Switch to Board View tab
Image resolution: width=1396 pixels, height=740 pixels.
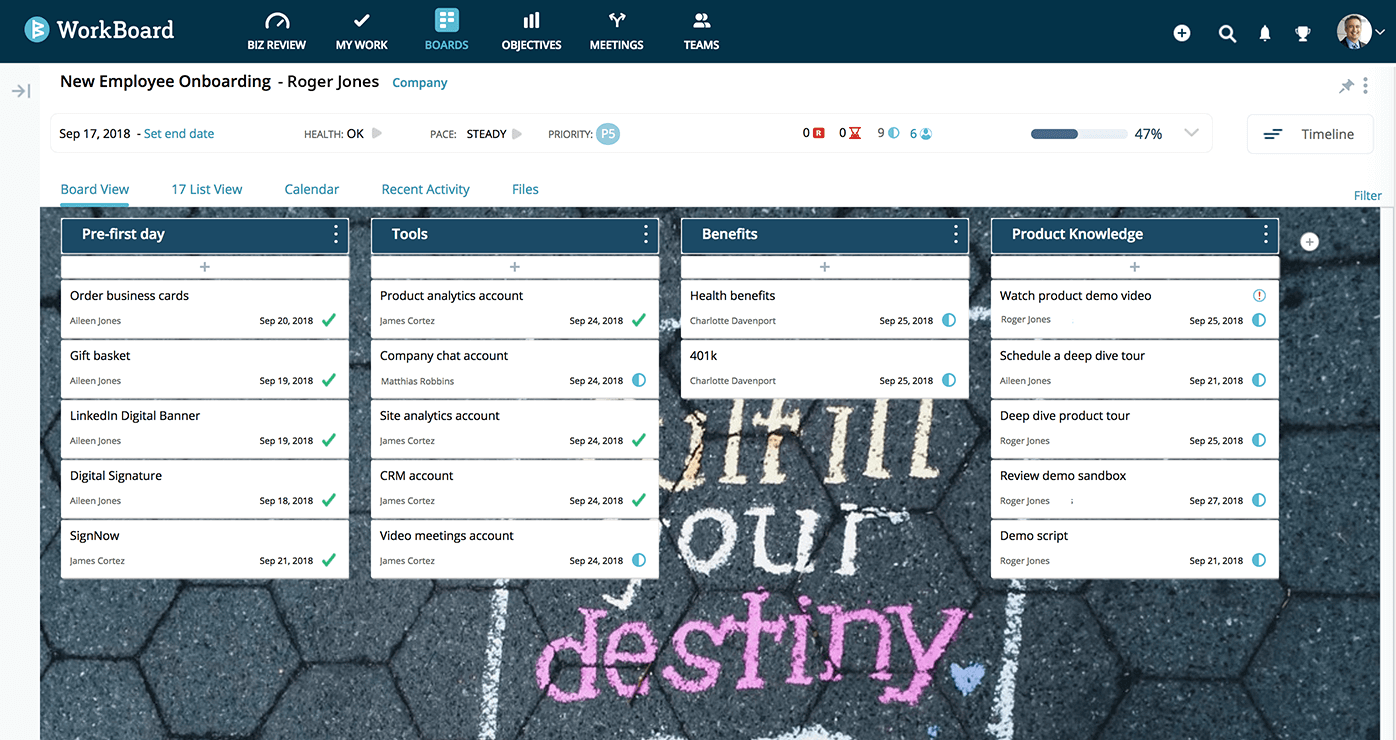tap(95, 189)
